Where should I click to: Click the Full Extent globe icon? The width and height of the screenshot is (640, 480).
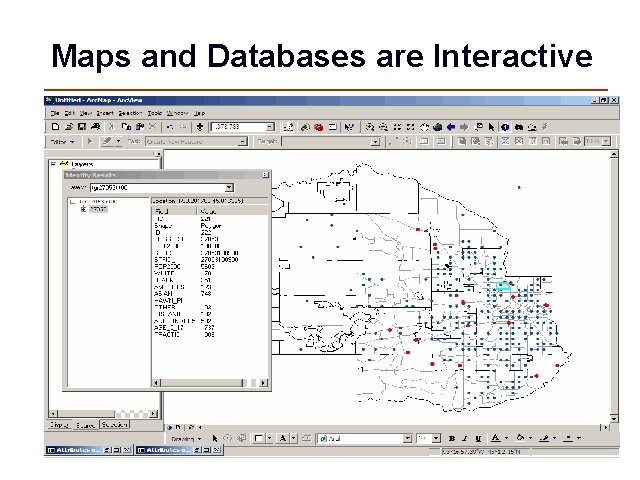[438, 127]
